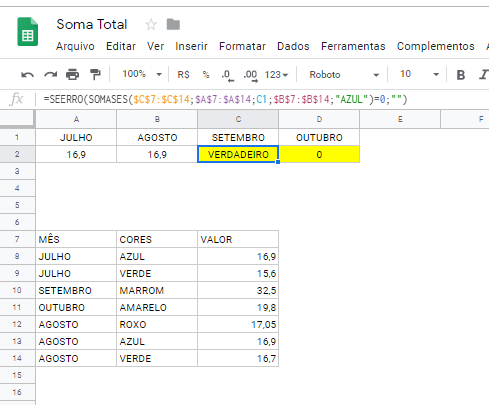Select the ROXO cell
Screen dimensions: 489x405
click(157, 324)
